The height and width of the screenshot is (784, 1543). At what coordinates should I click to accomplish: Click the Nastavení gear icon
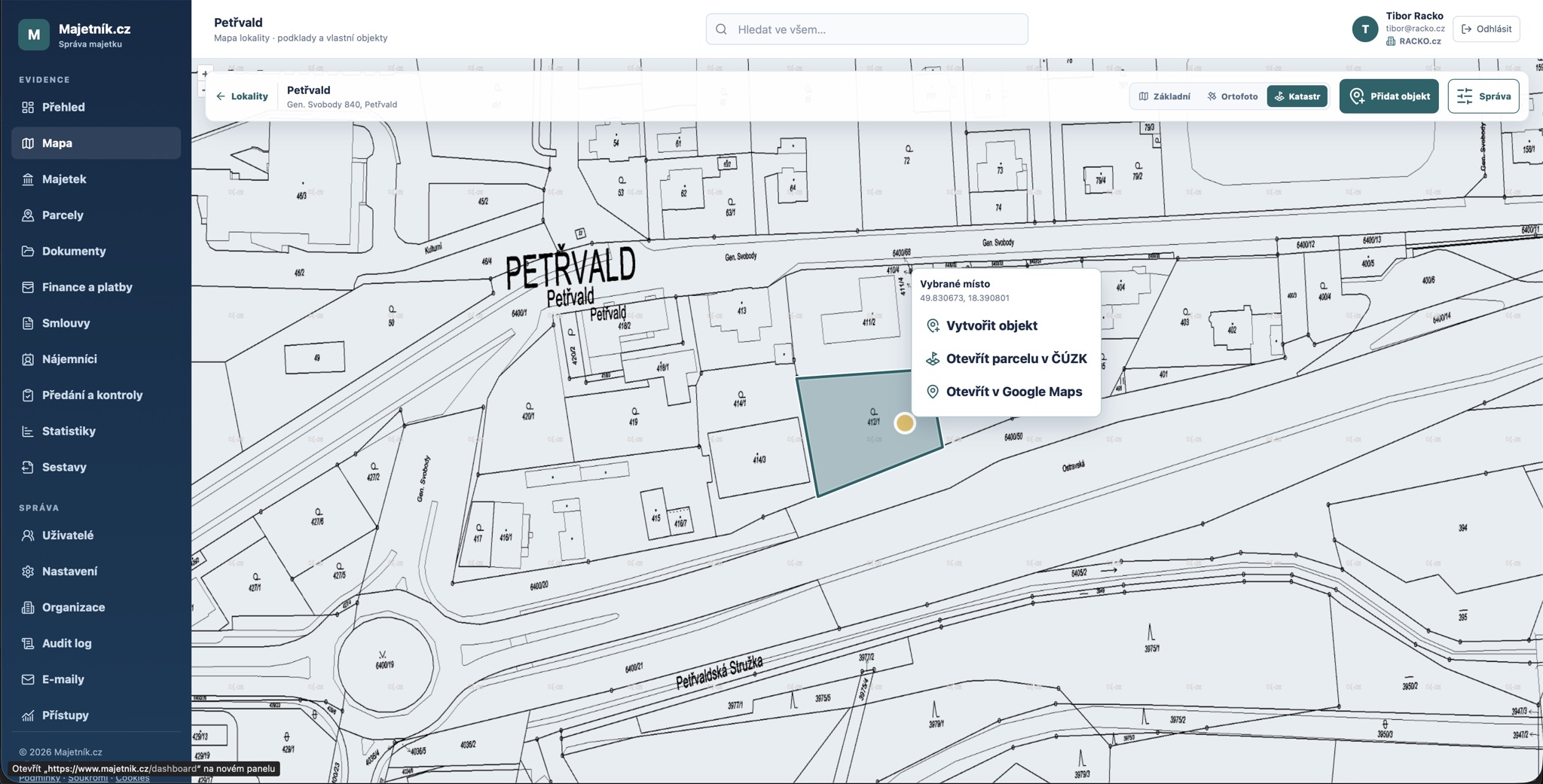pyautogui.click(x=28, y=572)
